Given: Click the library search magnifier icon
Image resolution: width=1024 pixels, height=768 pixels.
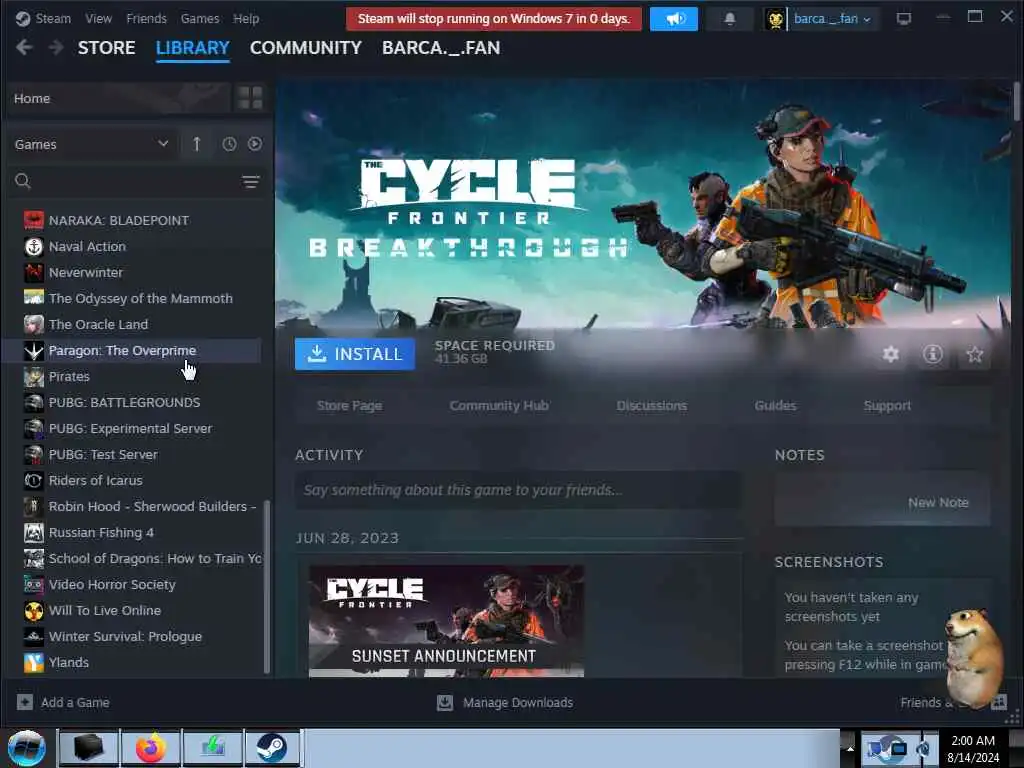Looking at the screenshot, I should tap(23, 181).
